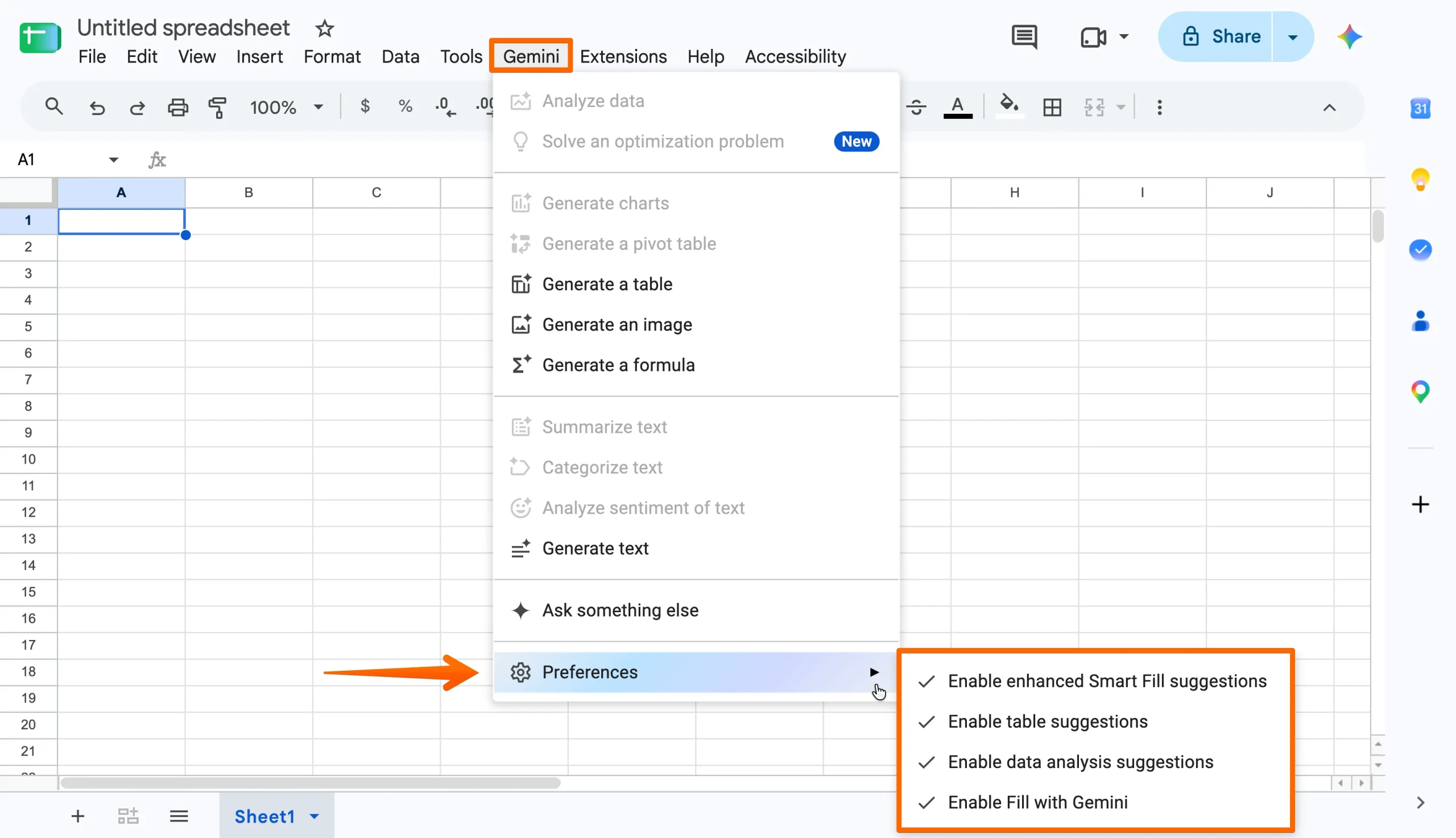Screen dimensions: 1456x838
Task: Click the plus Get add-ons icon
Action: 1420,504
